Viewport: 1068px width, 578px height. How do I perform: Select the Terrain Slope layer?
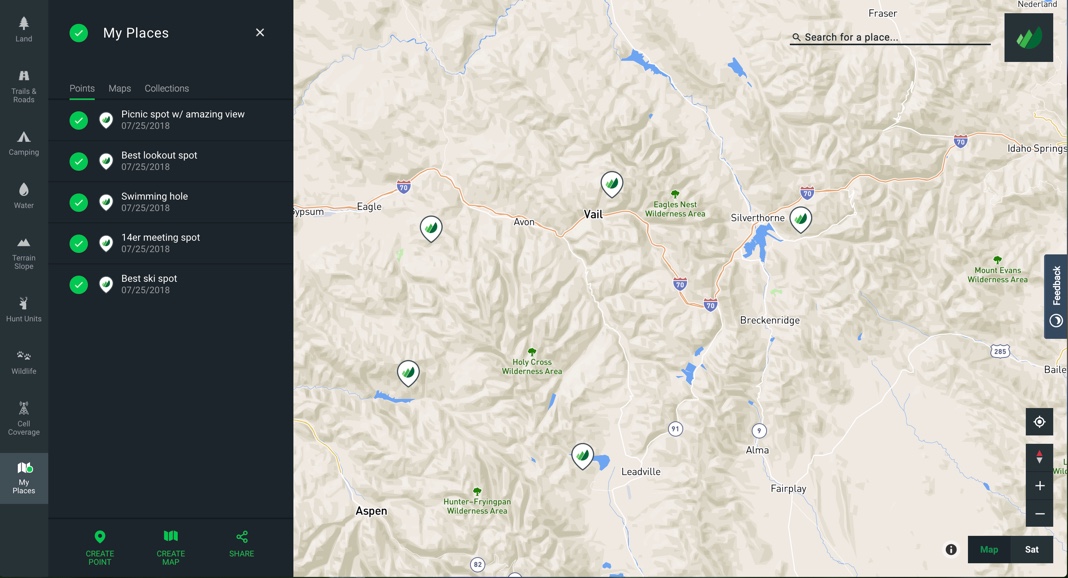coord(24,253)
